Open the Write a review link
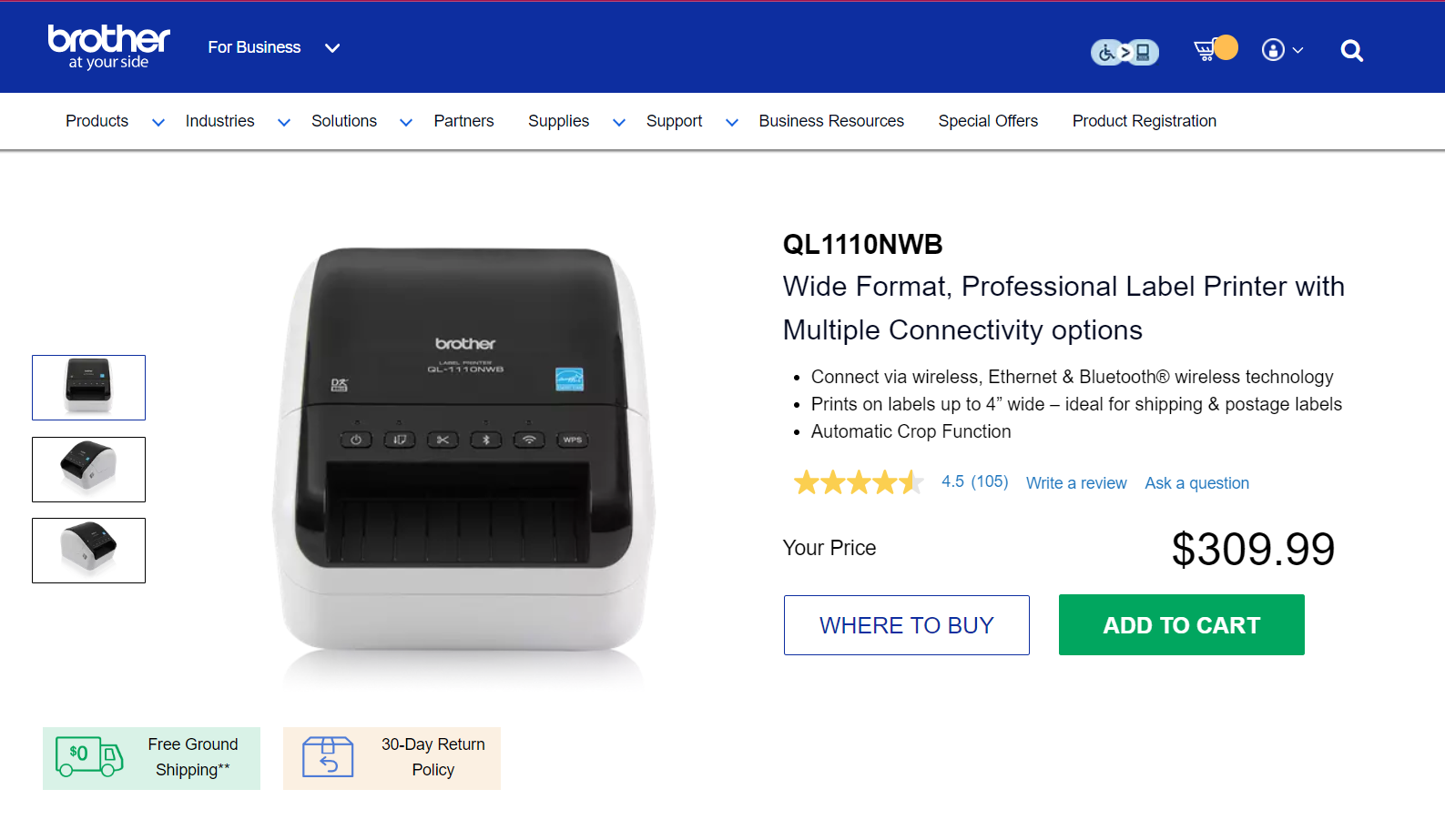Screen dimensions: 1445x840 (x=1076, y=483)
